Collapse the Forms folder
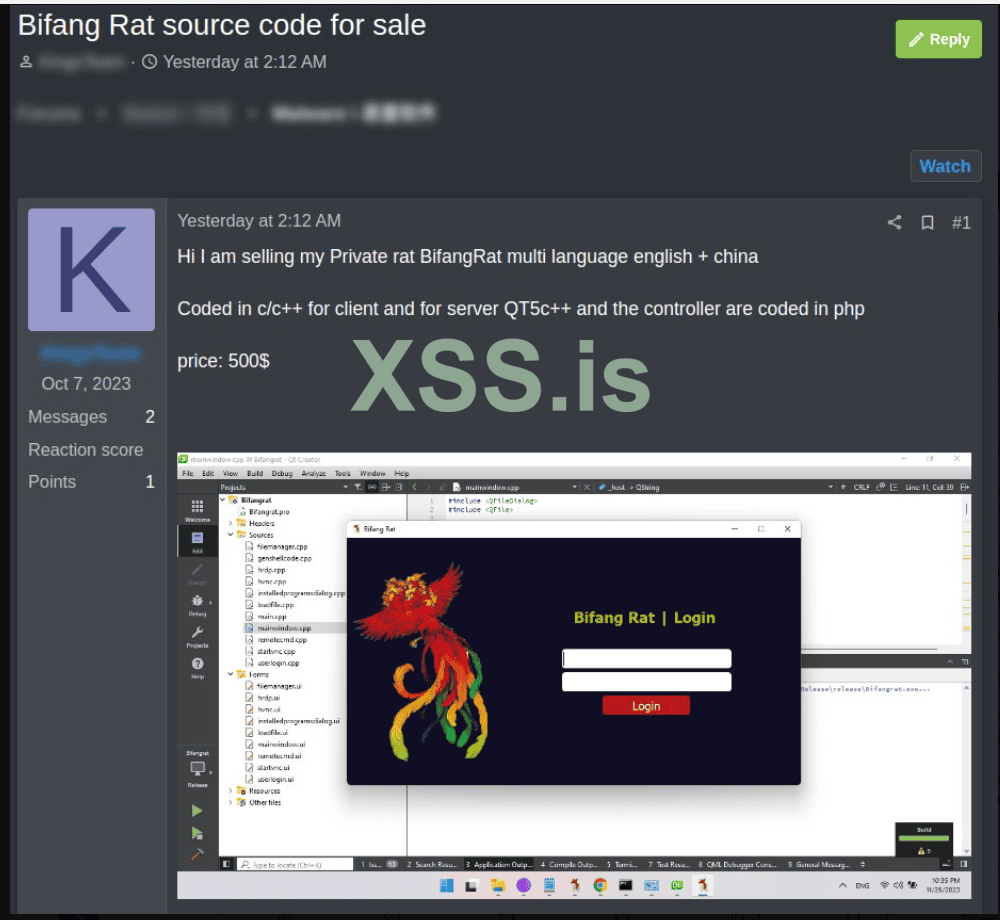Screen dimensions: 1000x920 point(231,674)
